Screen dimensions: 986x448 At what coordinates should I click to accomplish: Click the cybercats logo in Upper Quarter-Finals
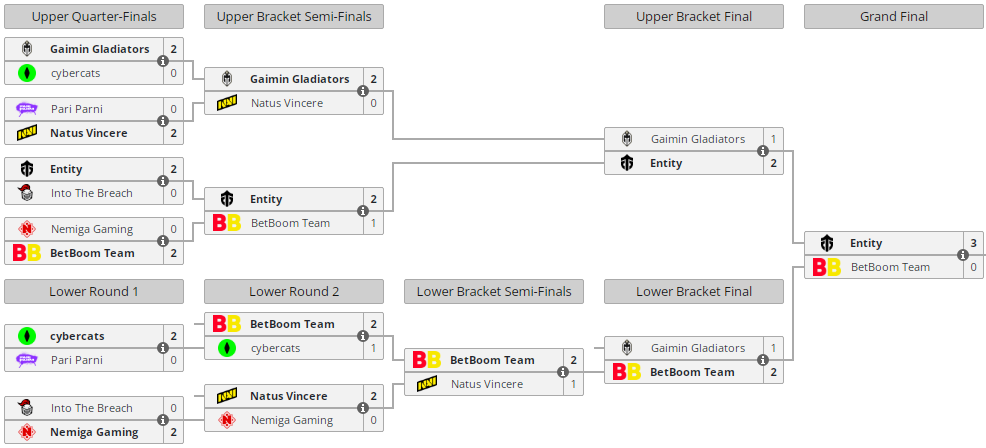(x=27, y=73)
